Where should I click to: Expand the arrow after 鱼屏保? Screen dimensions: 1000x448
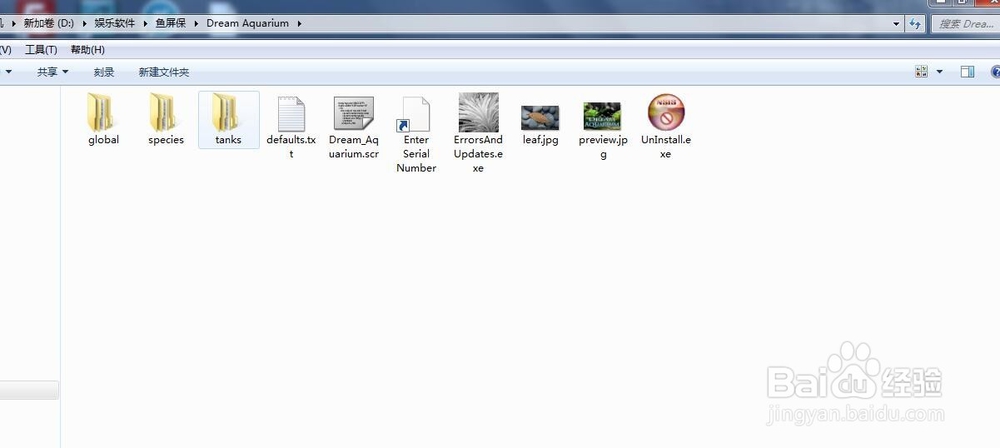pyautogui.click(x=196, y=24)
